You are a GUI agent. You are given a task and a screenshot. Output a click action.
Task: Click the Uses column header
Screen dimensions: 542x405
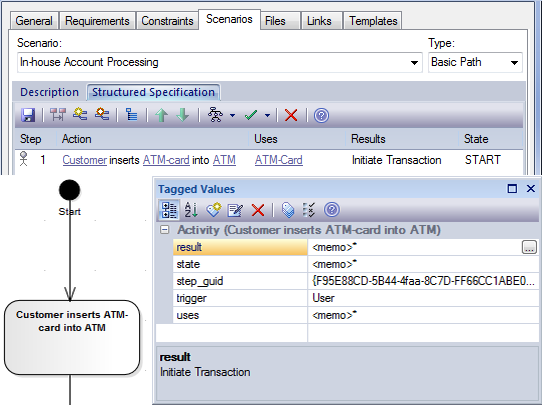[297, 139]
